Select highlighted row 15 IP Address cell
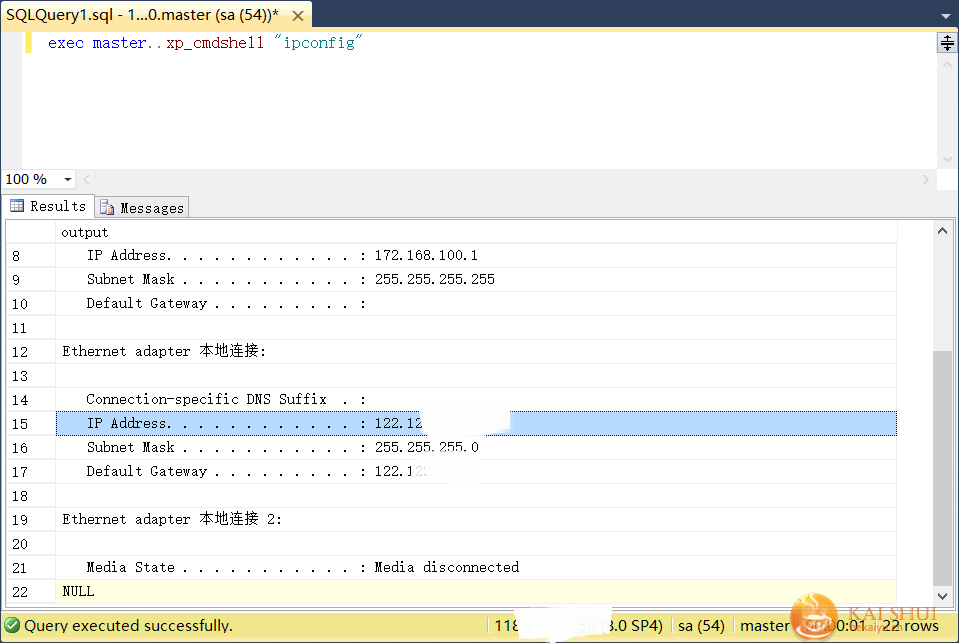This screenshot has width=959, height=643. tap(476, 423)
